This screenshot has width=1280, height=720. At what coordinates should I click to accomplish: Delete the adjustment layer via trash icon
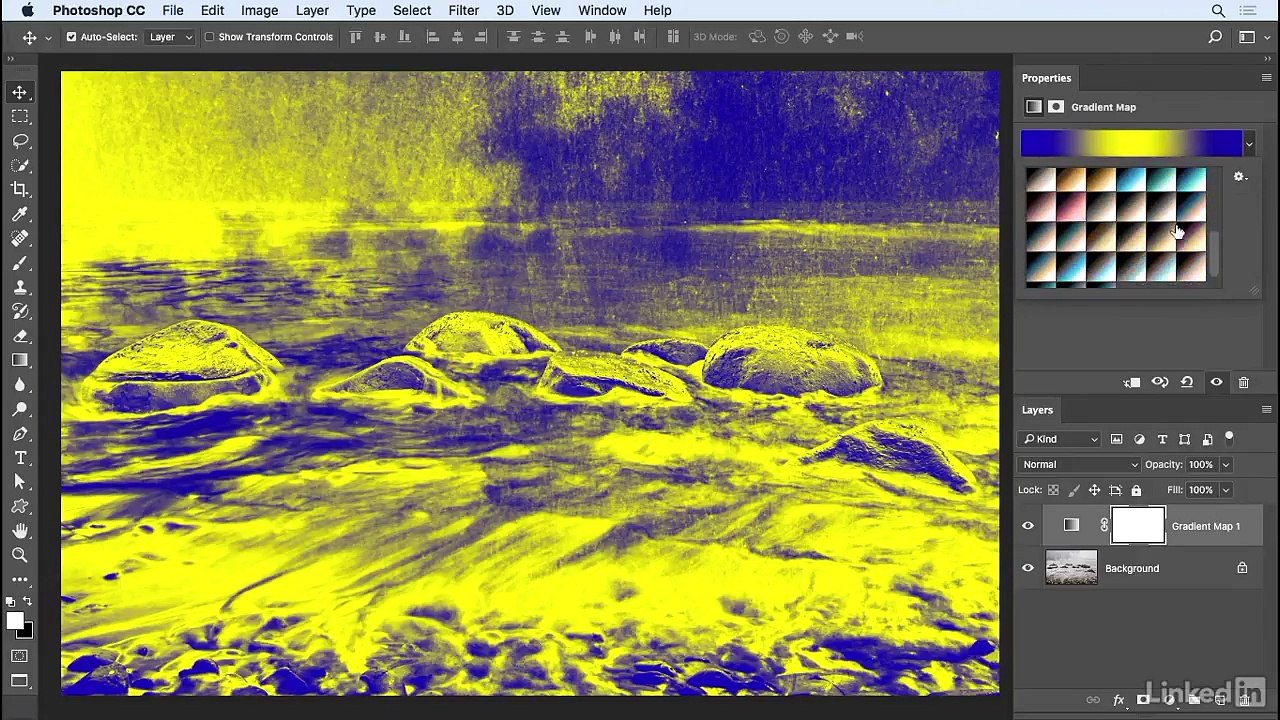coord(1244,383)
